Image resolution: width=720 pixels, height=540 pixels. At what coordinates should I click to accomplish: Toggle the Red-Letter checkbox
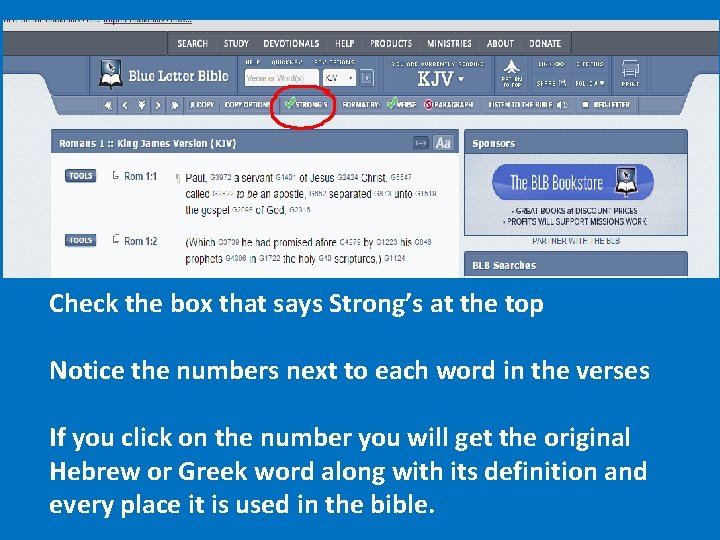click(585, 105)
